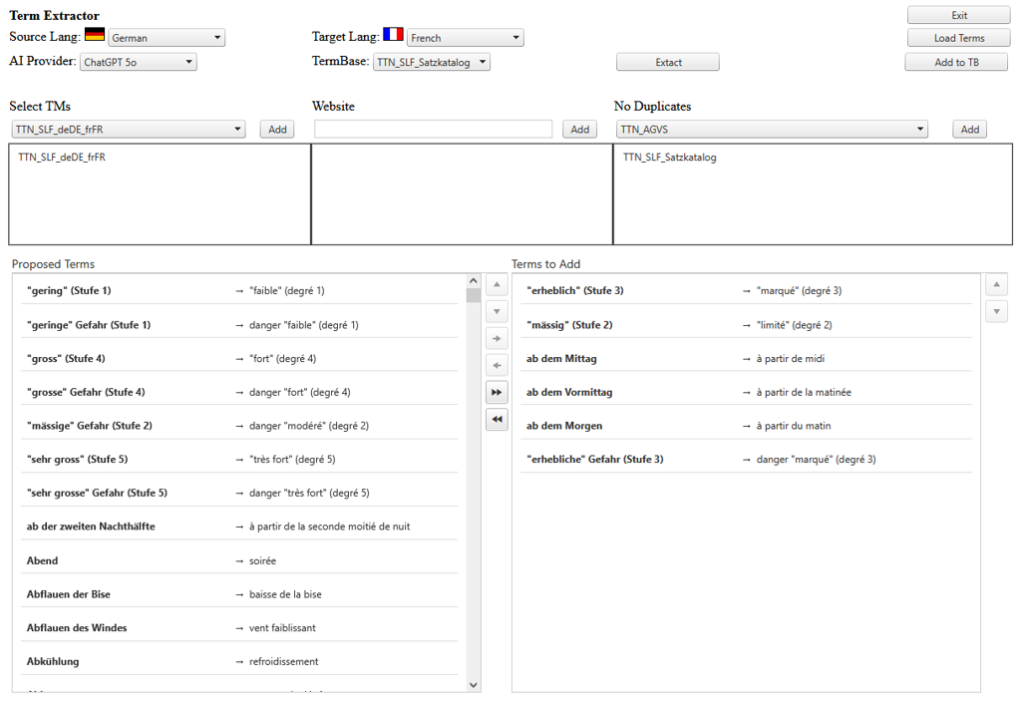Click the up arrow right of Terms to Add
Image resolution: width=1024 pixels, height=705 pixels.
coord(996,285)
